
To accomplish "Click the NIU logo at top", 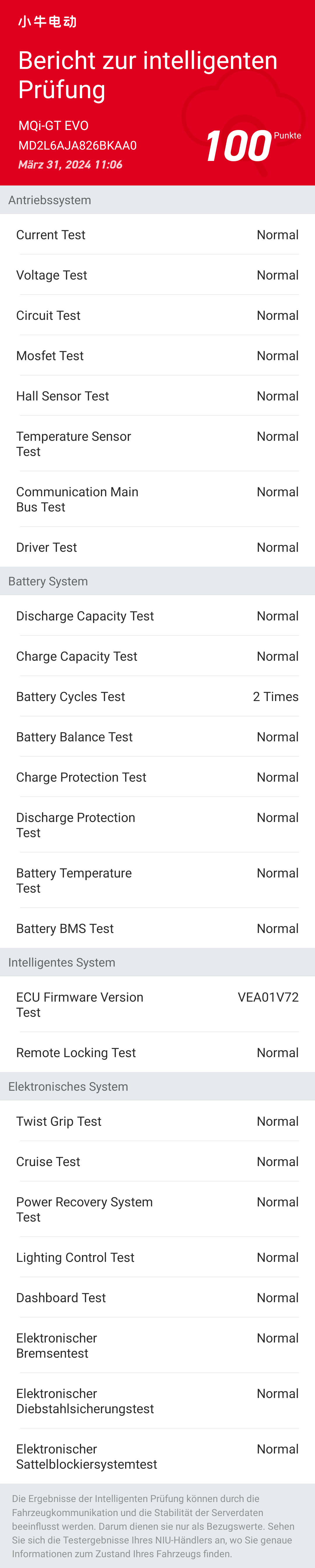I will (48, 22).
